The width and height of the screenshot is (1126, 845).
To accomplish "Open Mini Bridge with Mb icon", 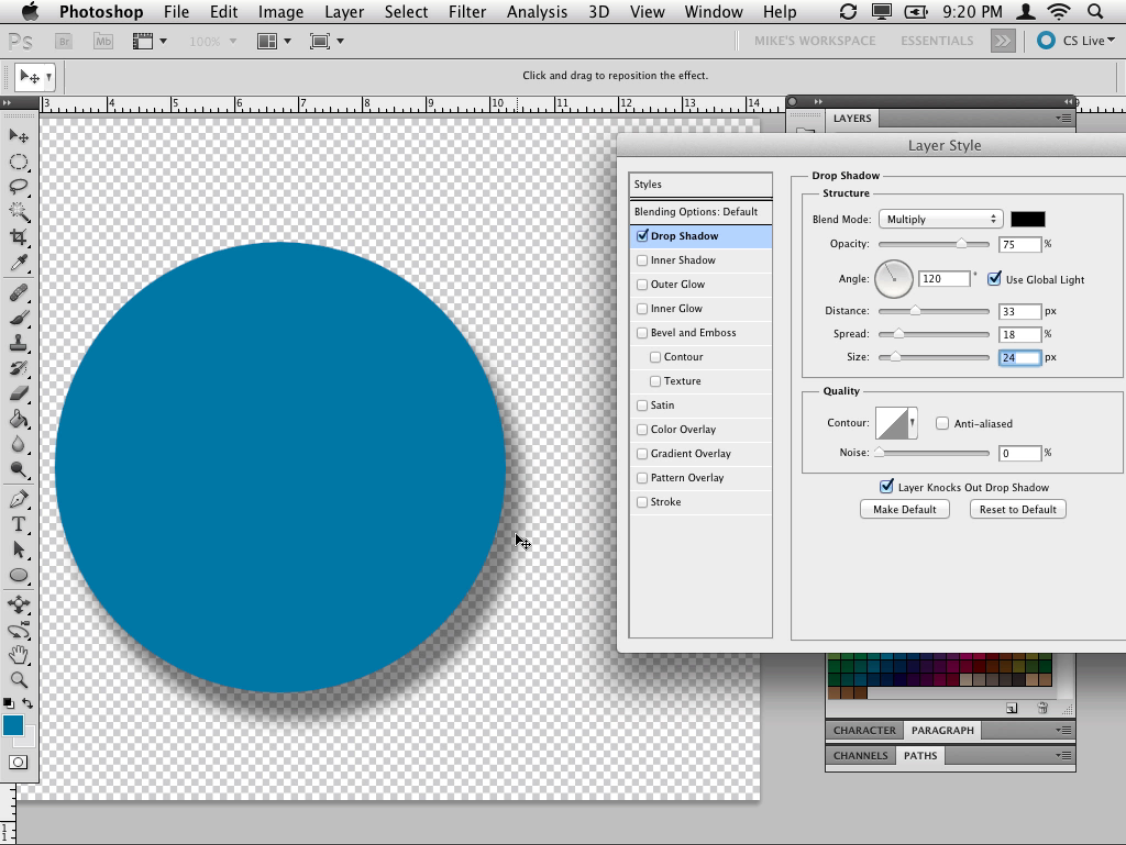I will [103, 41].
